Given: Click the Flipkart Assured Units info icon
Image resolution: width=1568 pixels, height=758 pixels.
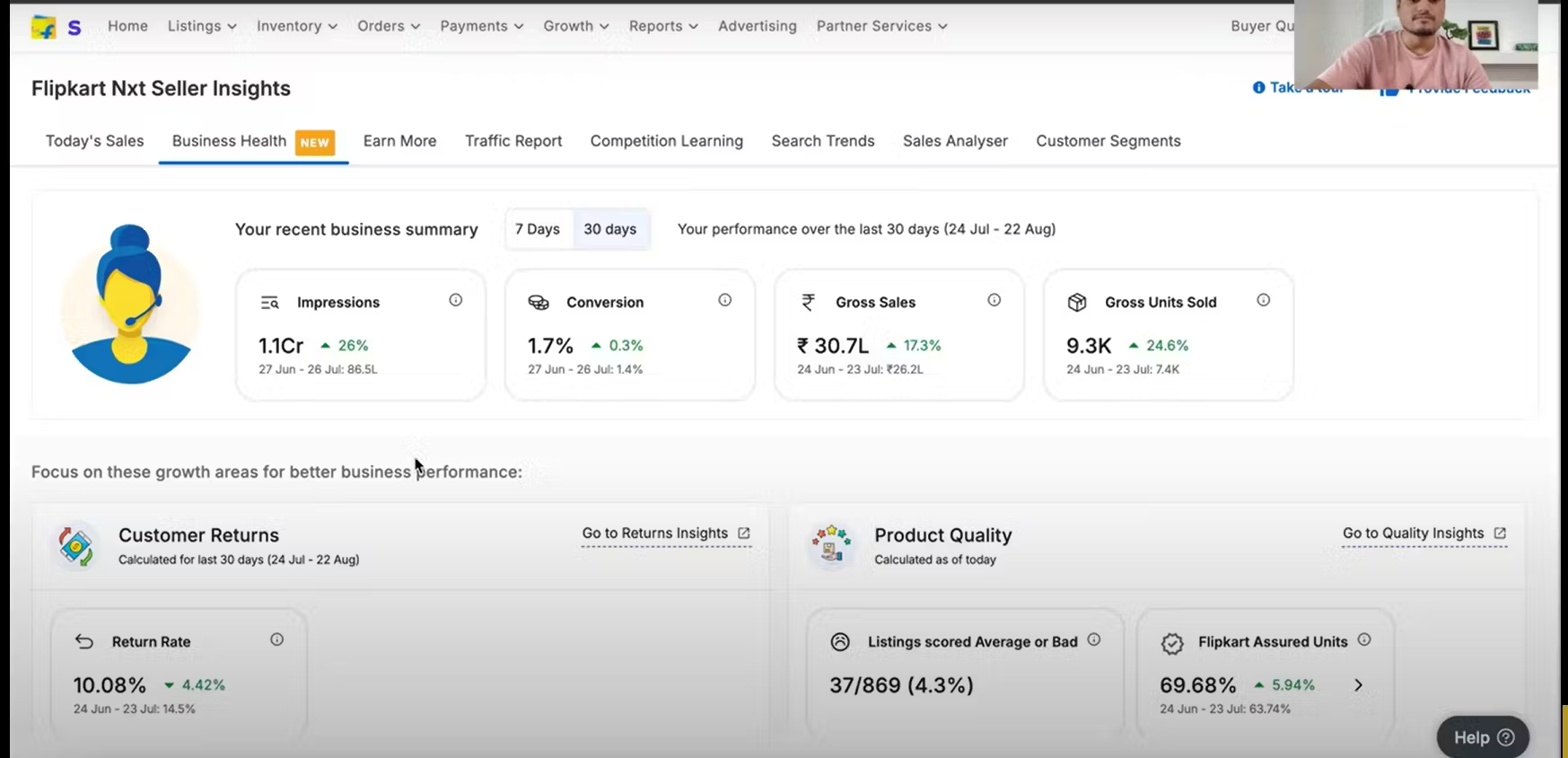Looking at the screenshot, I should (x=1364, y=639).
